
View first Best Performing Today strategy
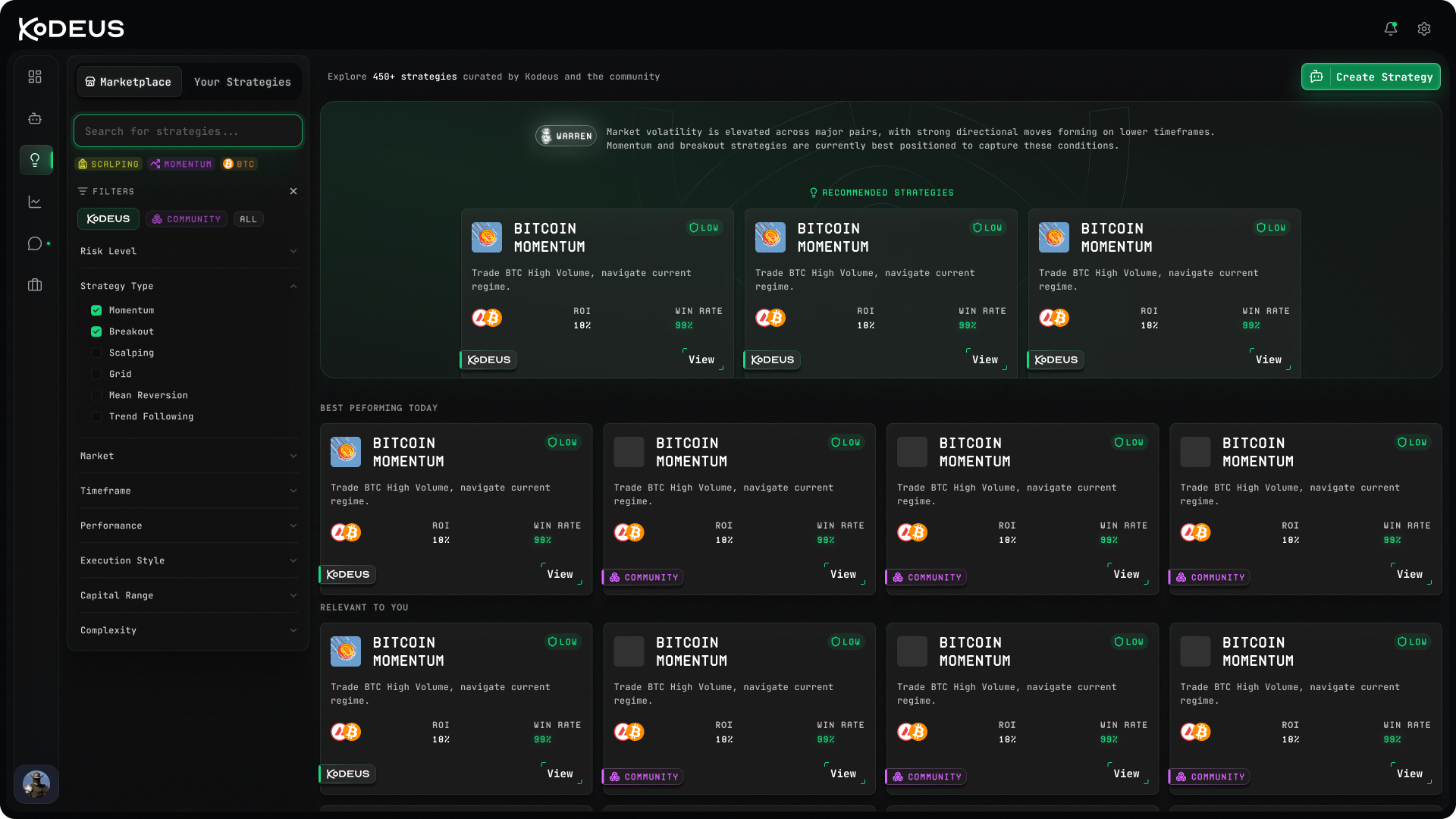[x=560, y=574]
